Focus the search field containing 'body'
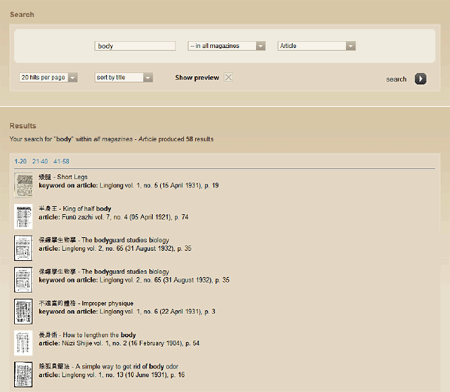450x392 pixels. 135,46
